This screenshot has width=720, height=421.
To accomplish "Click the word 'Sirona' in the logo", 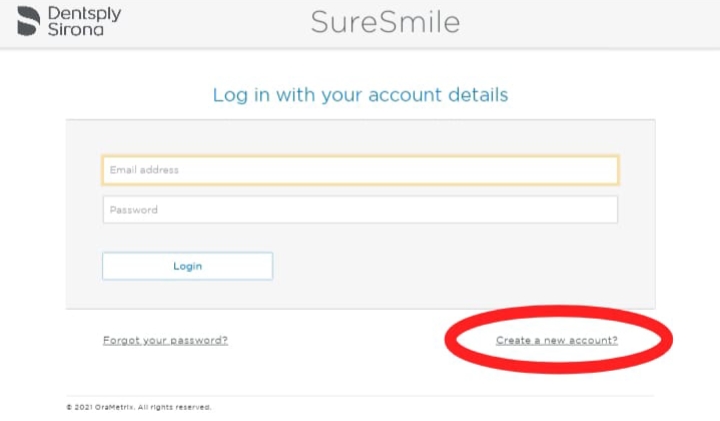I will coord(76,29).
